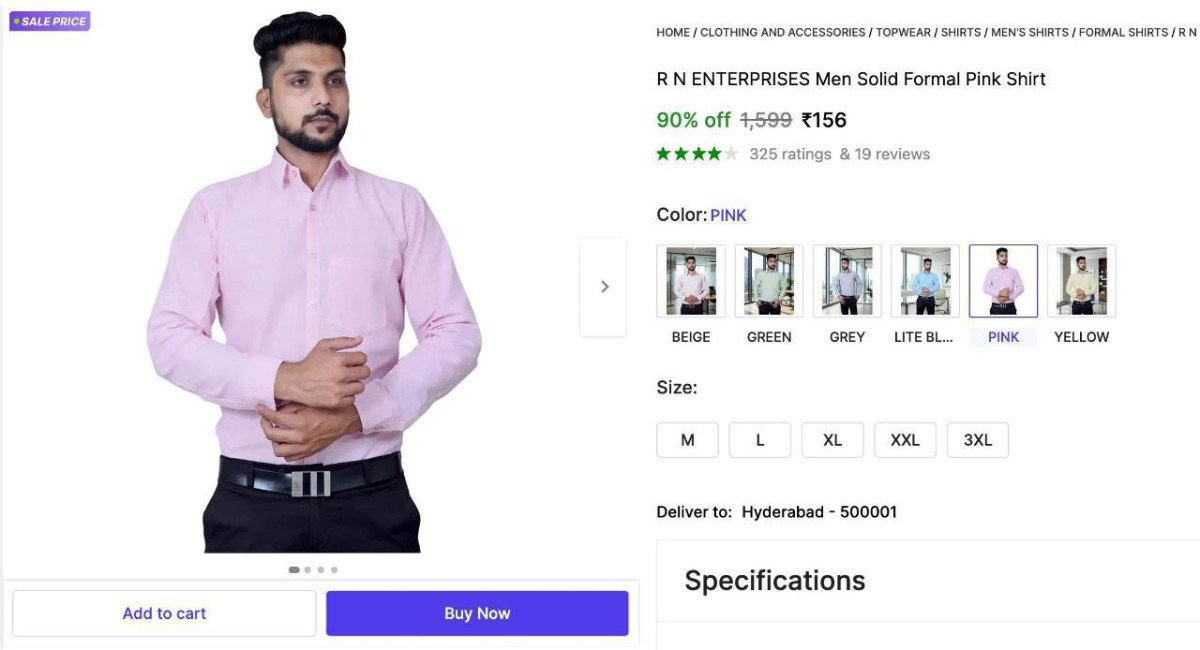Select the Beige color swatch thumbnail

point(691,281)
